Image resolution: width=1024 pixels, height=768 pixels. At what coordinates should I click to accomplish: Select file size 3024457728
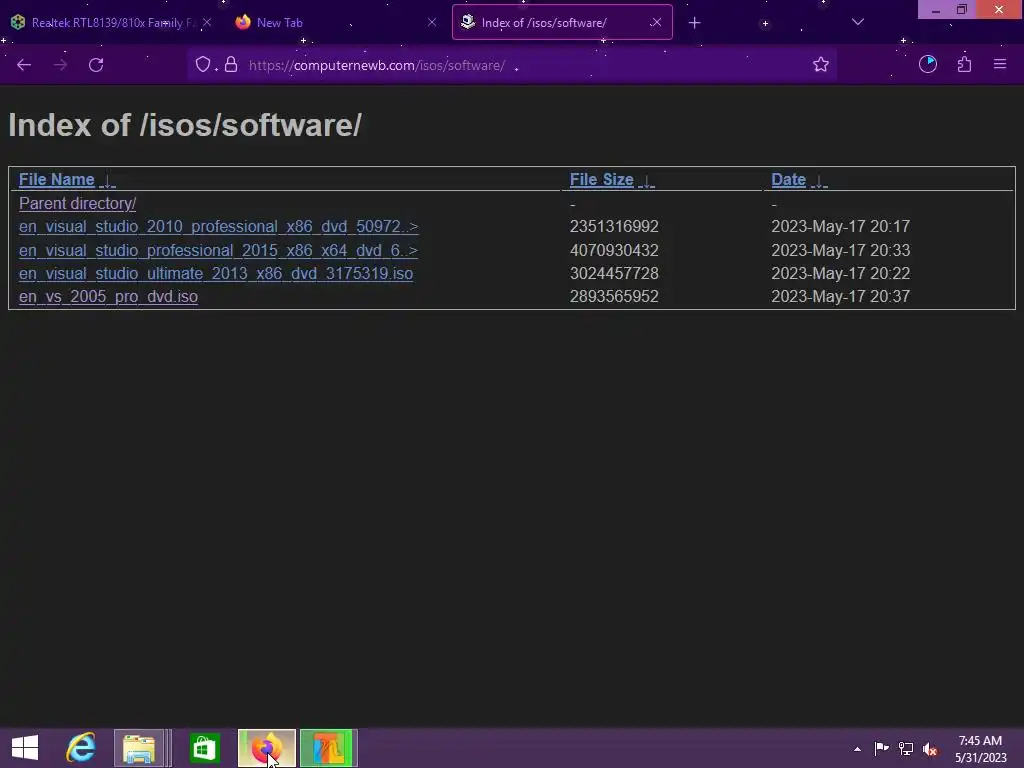614,273
